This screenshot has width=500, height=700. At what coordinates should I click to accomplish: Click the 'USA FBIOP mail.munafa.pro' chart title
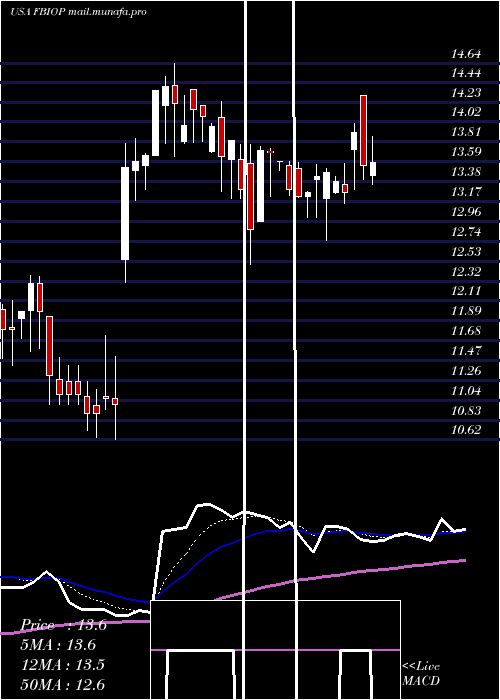[x=78, y=12]
